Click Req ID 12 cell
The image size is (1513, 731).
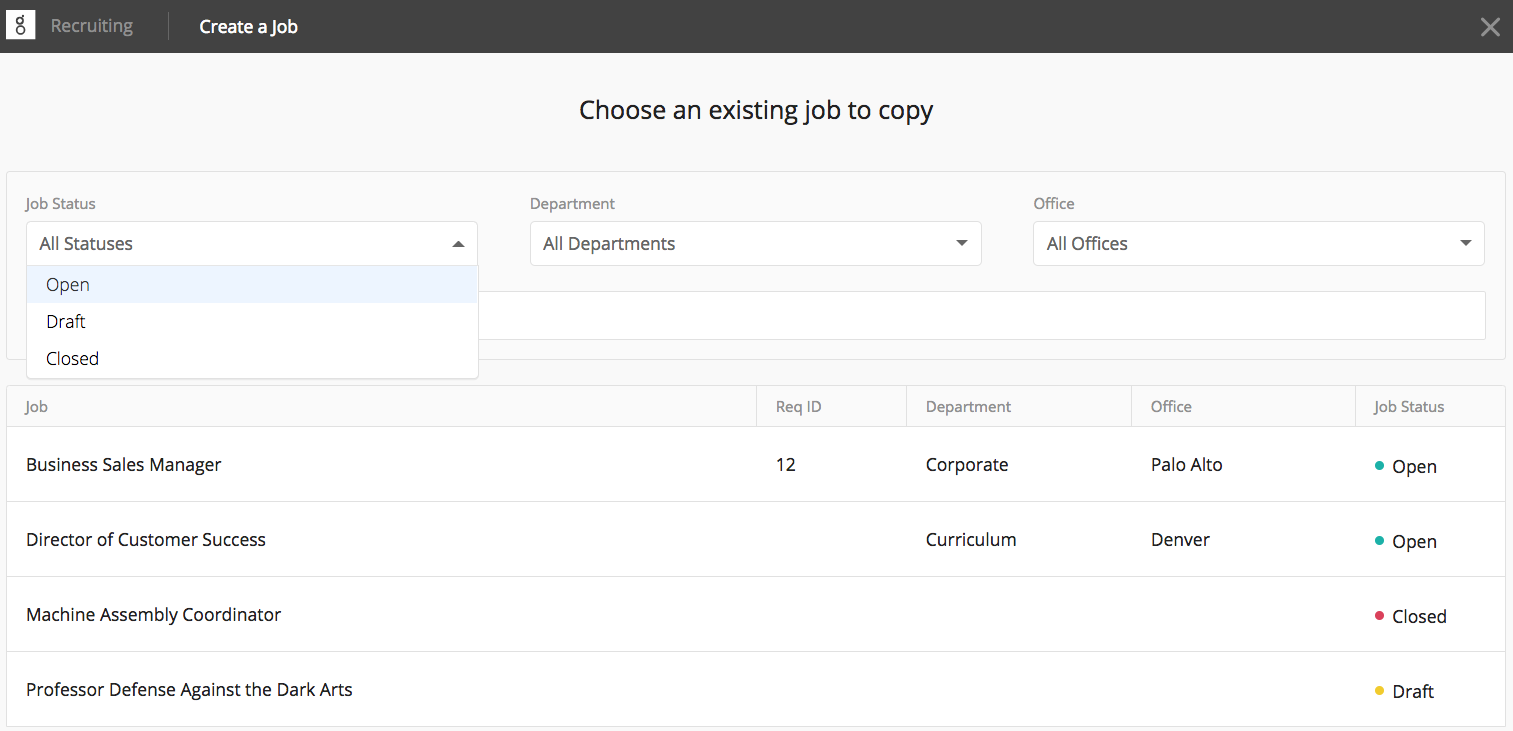pyautogui.click(x=786, y=465)
